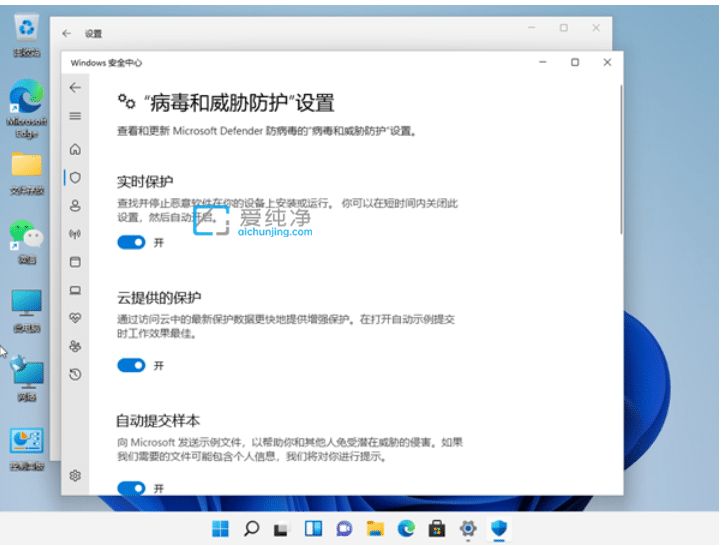The width and height of the screenshot is (722, 547).
Task: Open Family options sidebar icon
Action: 75,346
